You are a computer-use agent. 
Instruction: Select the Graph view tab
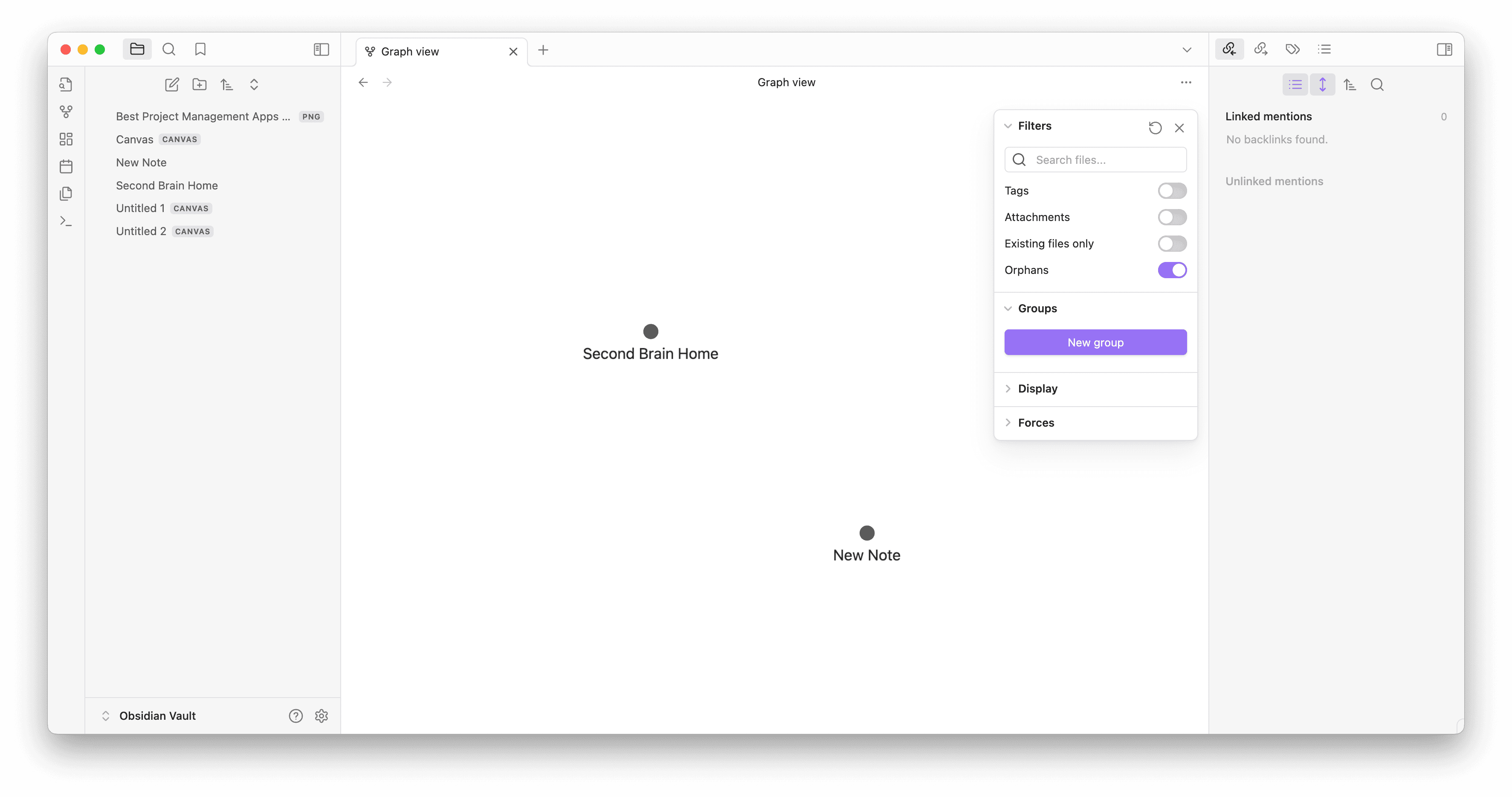coord(410,52)
